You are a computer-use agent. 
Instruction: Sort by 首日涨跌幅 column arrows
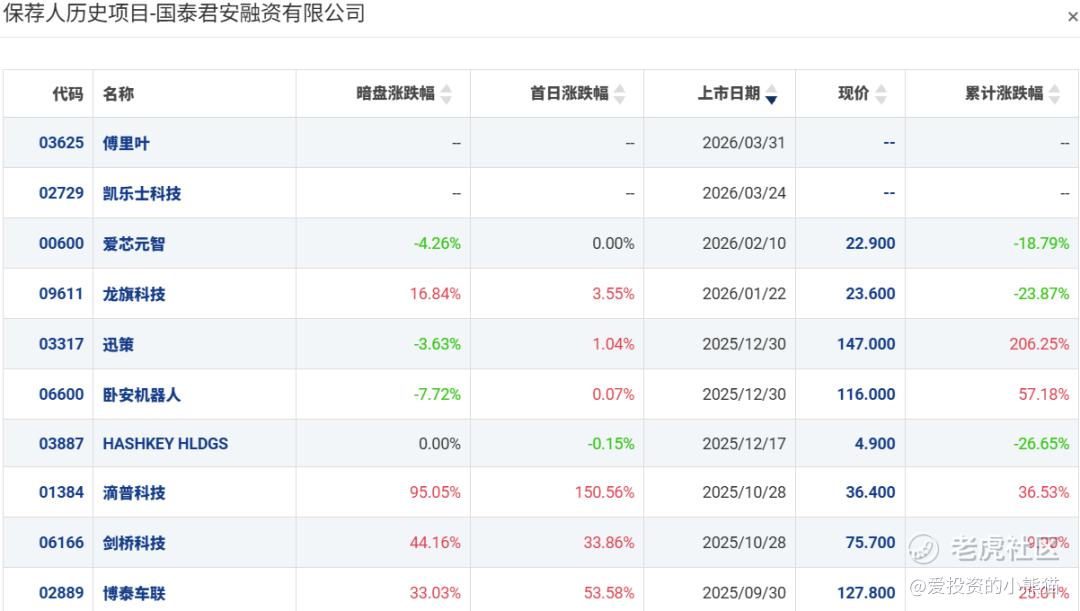tap(620, 94)
